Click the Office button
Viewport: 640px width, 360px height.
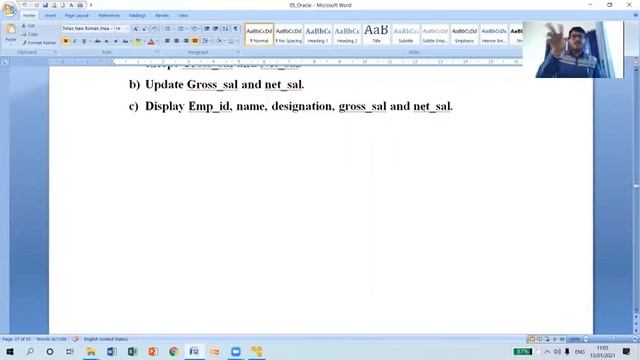[x=9, y=9]
